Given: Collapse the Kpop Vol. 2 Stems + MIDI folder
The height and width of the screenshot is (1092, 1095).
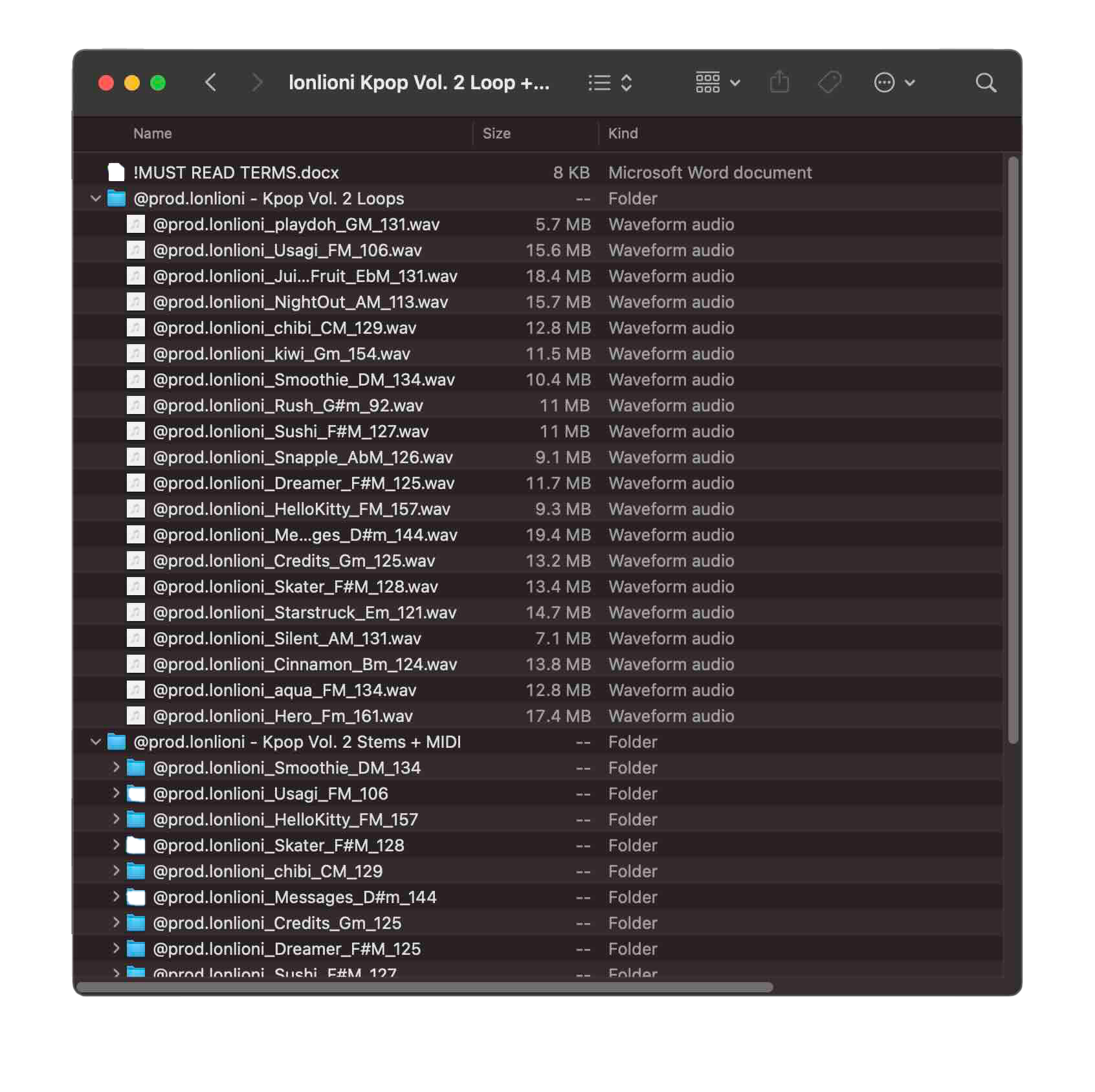Looking at the screenshot, I should tap(96, 742).
